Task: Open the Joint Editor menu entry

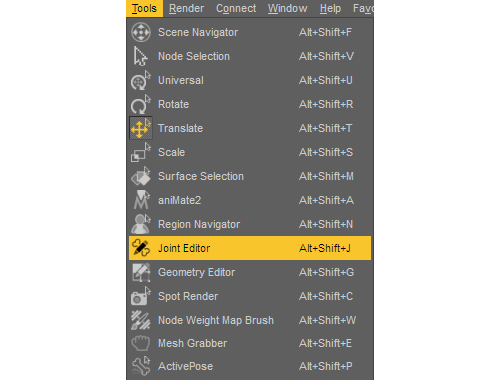Action: (250, 248)
